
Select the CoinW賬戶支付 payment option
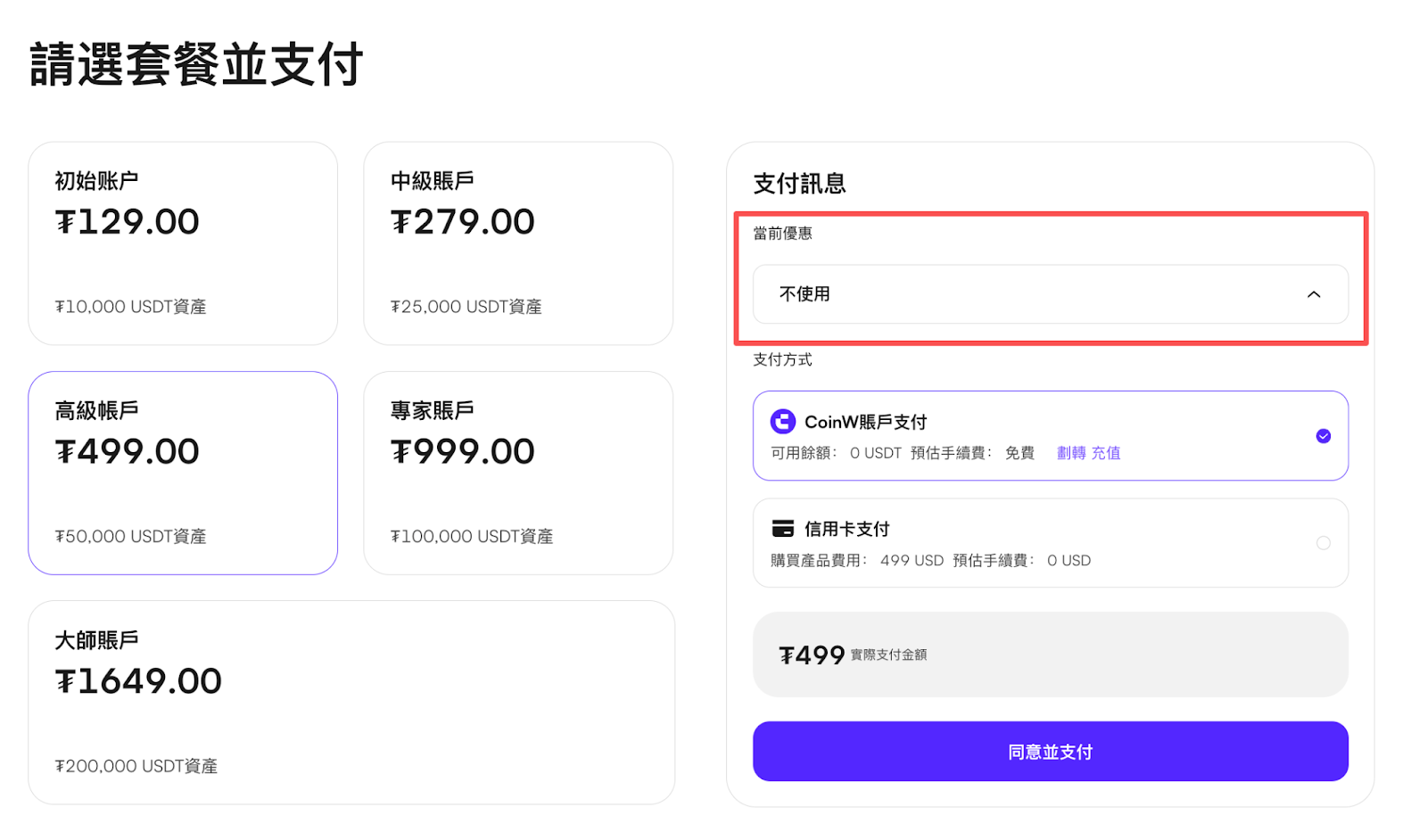point(1050,436)
